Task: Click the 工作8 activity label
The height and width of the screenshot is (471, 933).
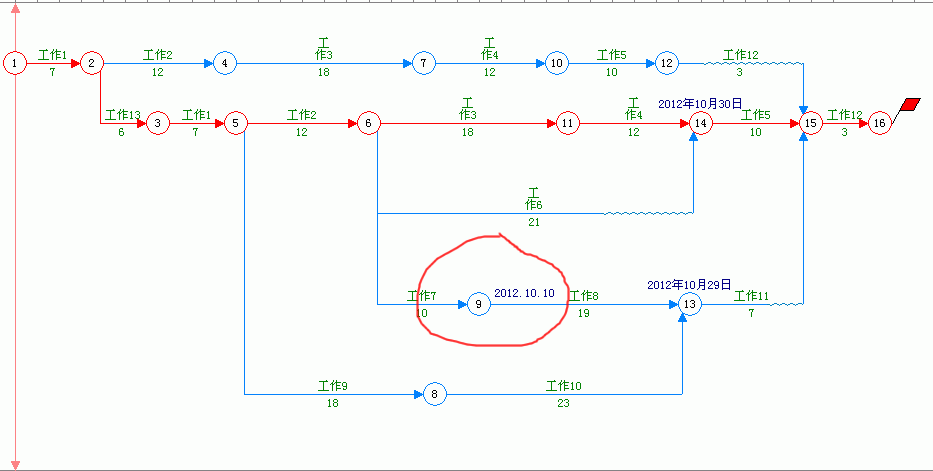Action: pos(584,296)
